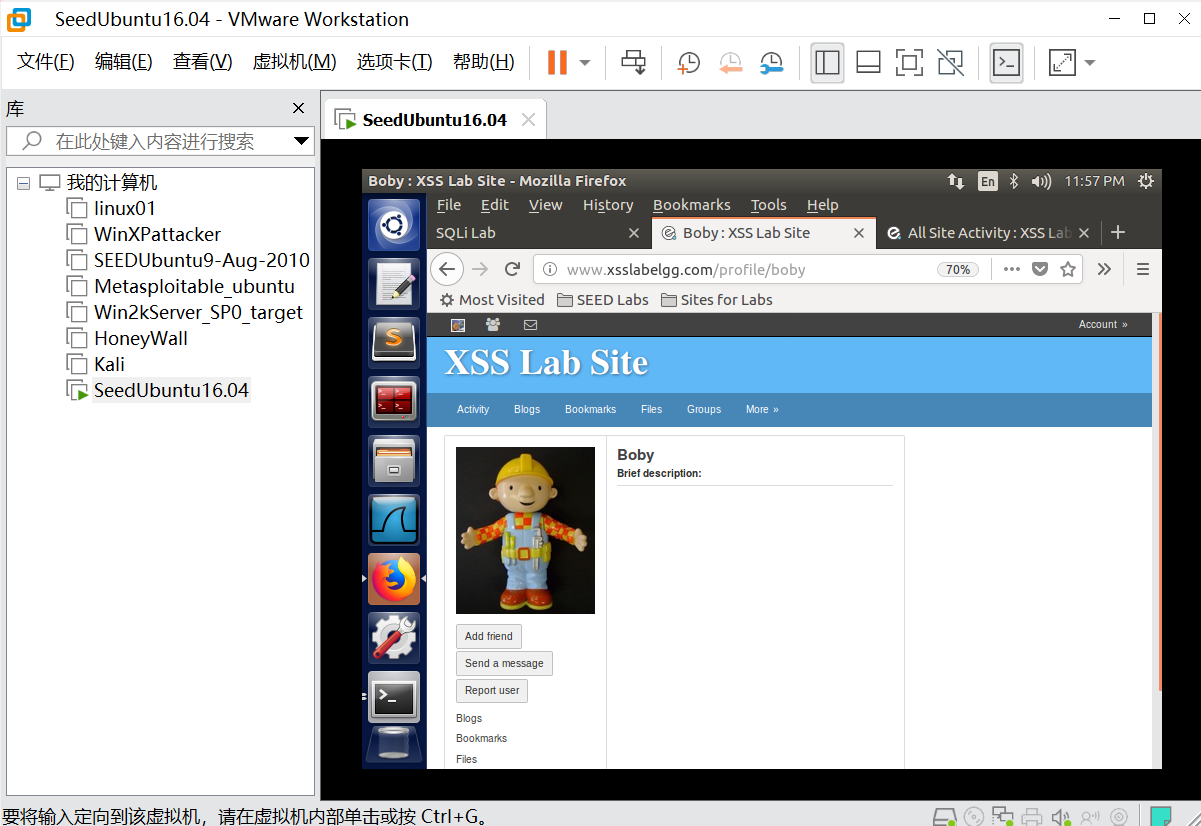Image resolution: width=1201 pixels, height=826 pixels.
Task: Launch text editor from Ubuntu launcher
Action: (x=394, y=283)
